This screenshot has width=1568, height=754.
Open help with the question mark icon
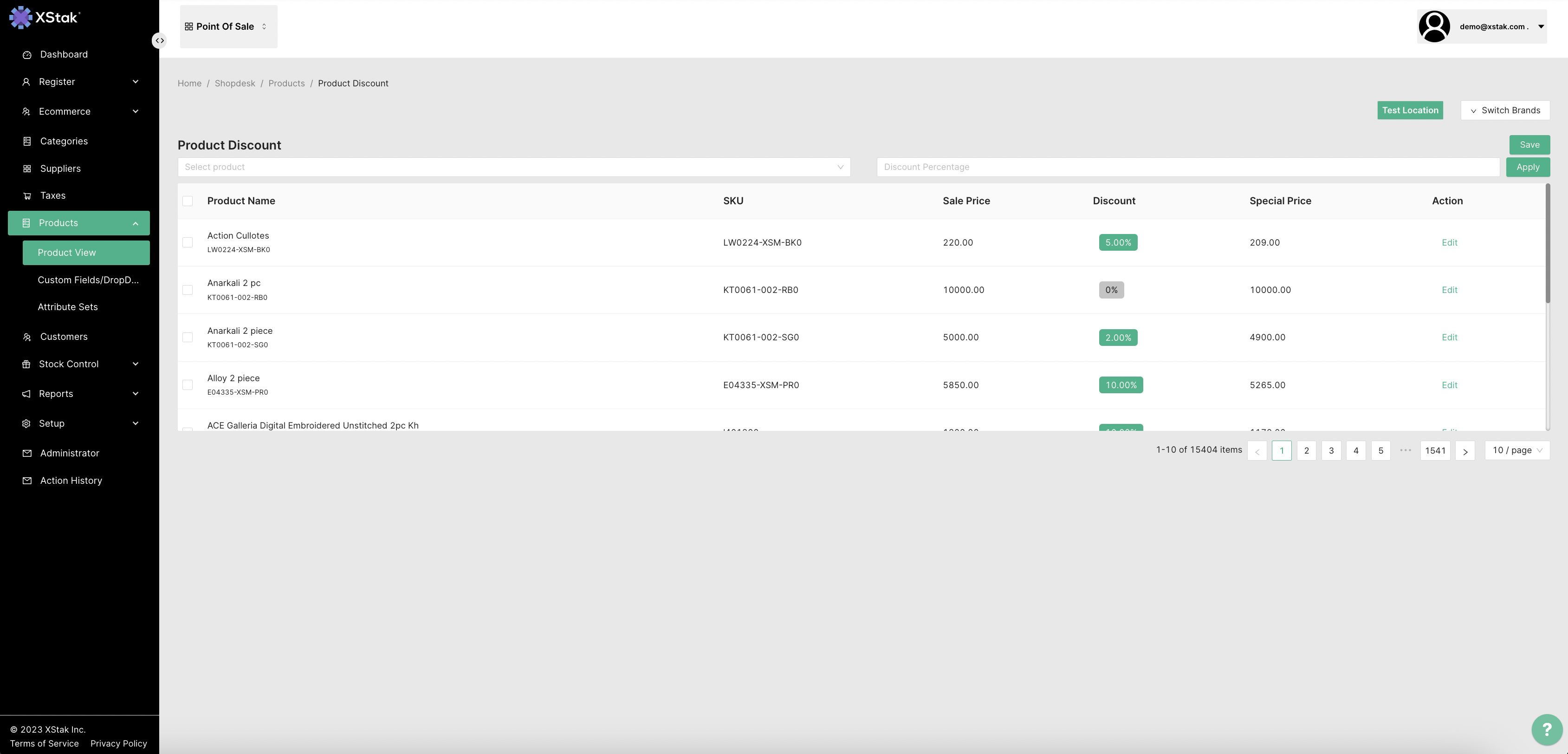coord(1546,729)
